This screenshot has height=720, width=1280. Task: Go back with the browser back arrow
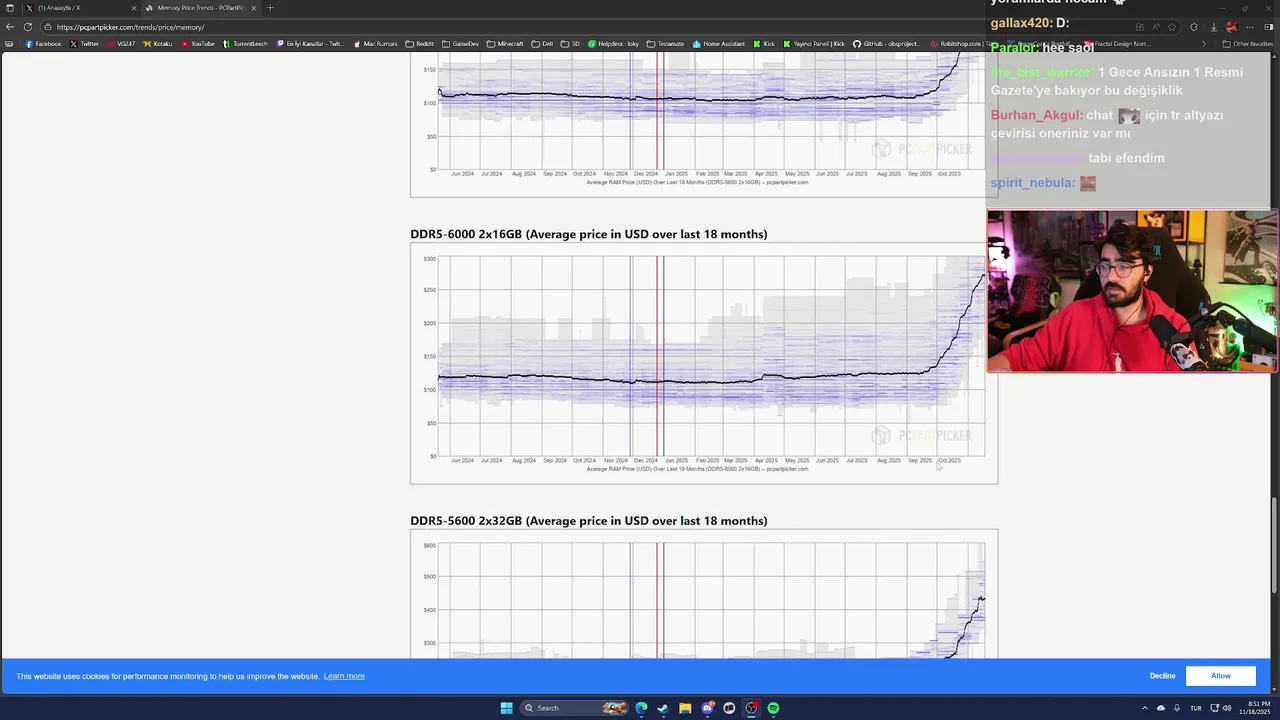pos(10,27)
